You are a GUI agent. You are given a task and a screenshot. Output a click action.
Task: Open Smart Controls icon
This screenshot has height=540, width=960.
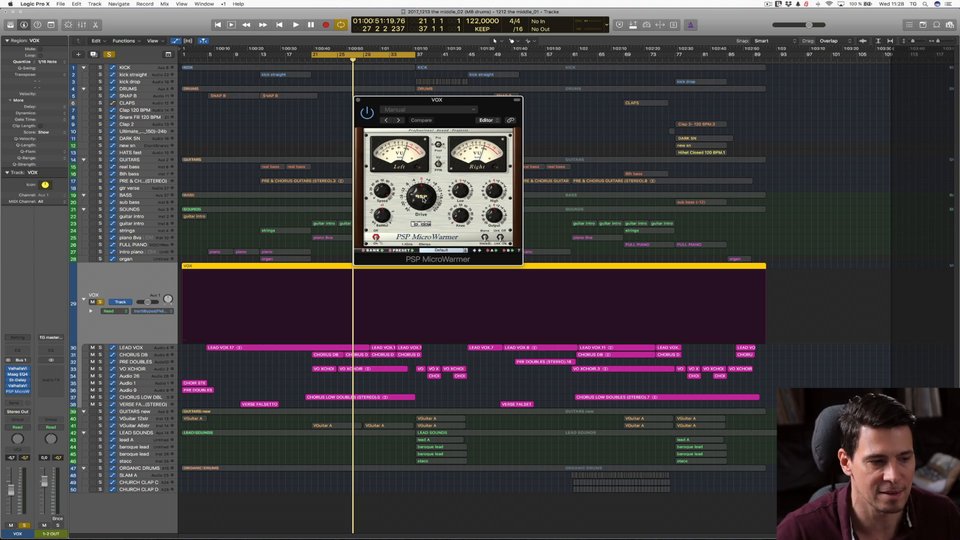click(x=68, y=25)
